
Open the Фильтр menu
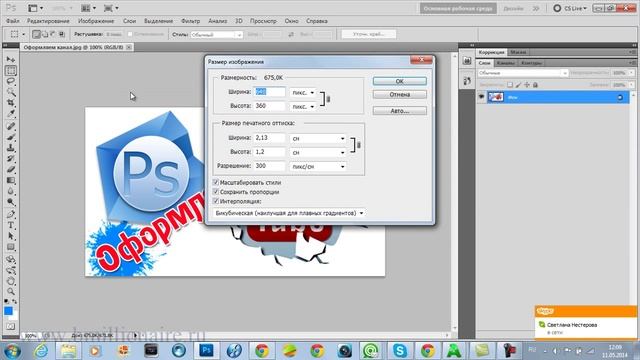pyautogui.click(x=190, y=21)
